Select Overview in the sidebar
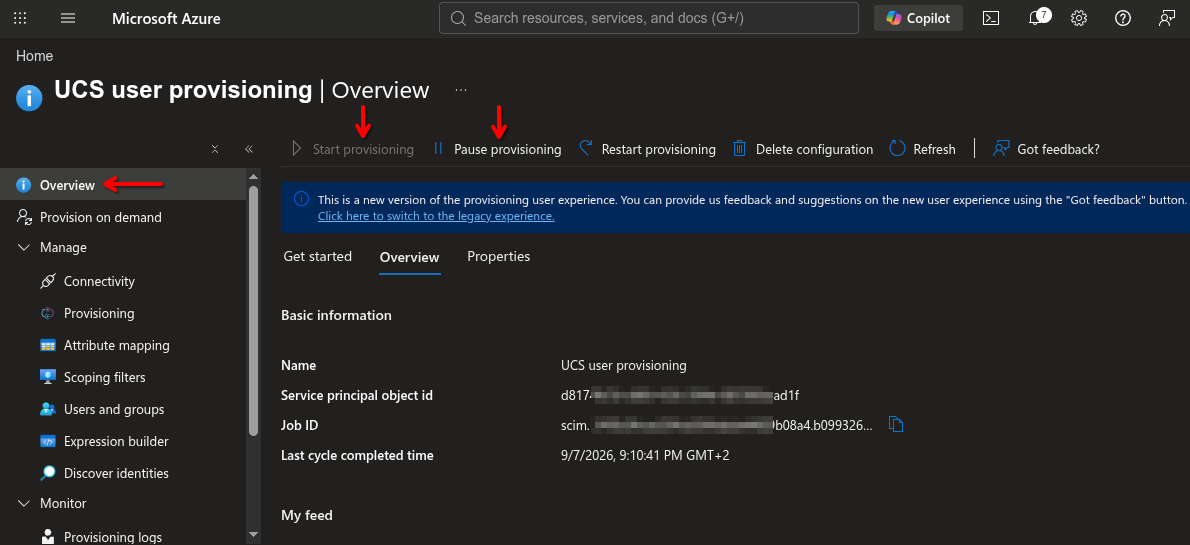 click(x=123, y=185)
